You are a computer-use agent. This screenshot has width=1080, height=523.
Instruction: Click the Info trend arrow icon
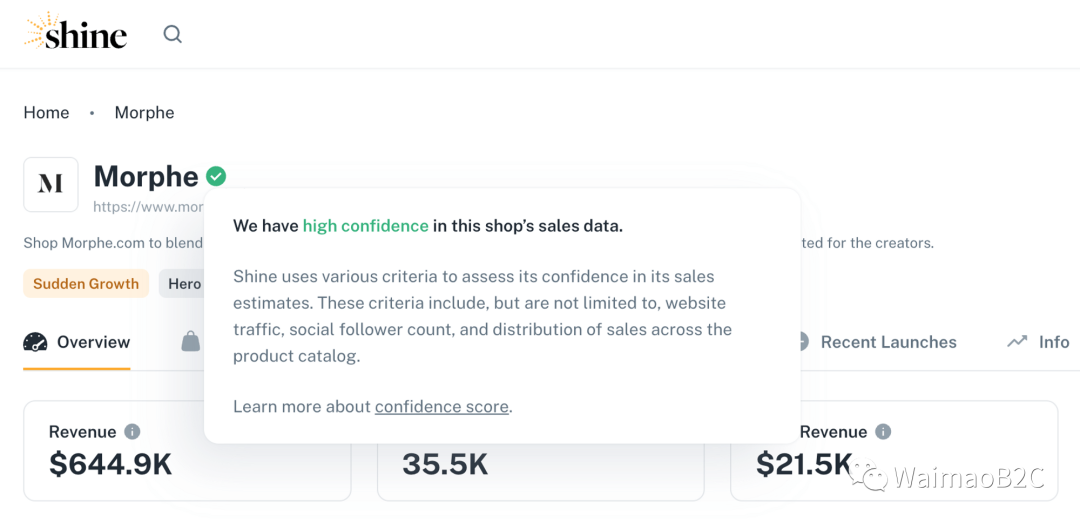coord(1017,341)
